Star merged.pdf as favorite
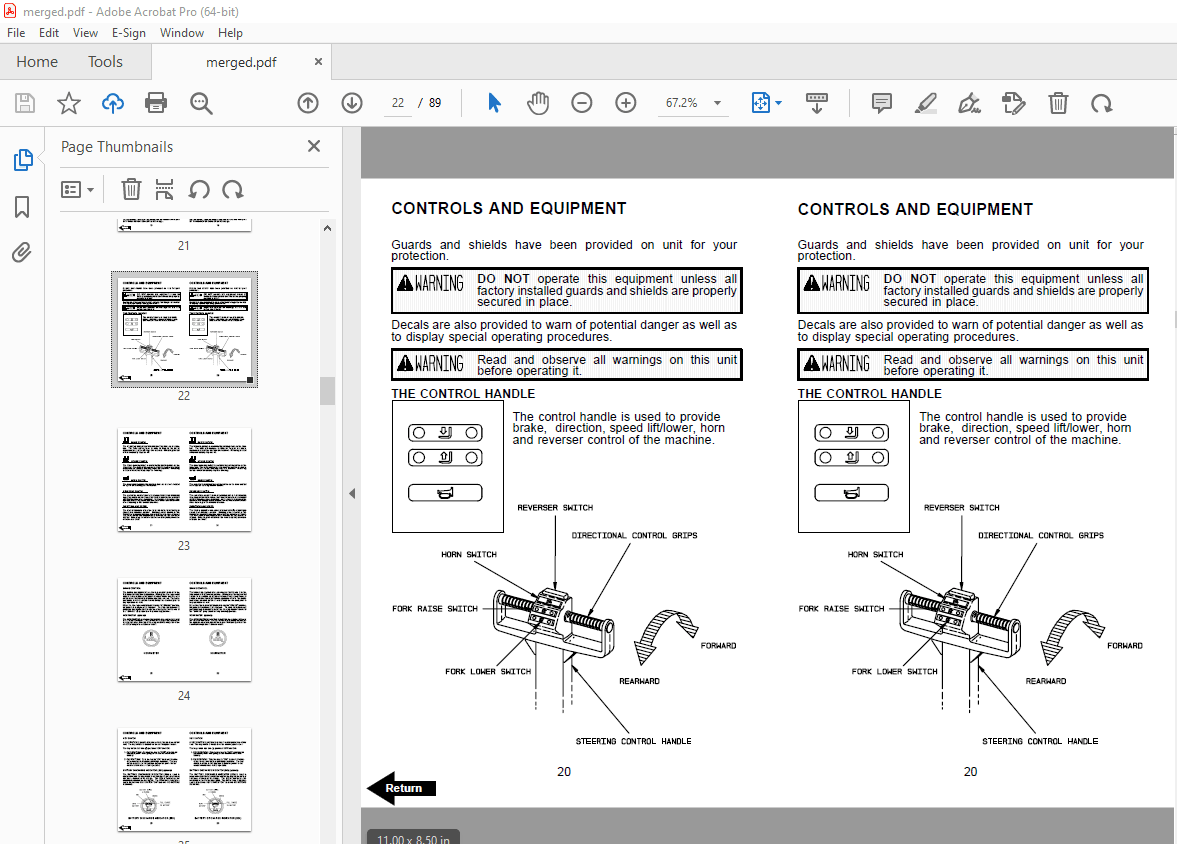Image resolution: width=1177 pixels, height=844 pixels. click(68, 102)
